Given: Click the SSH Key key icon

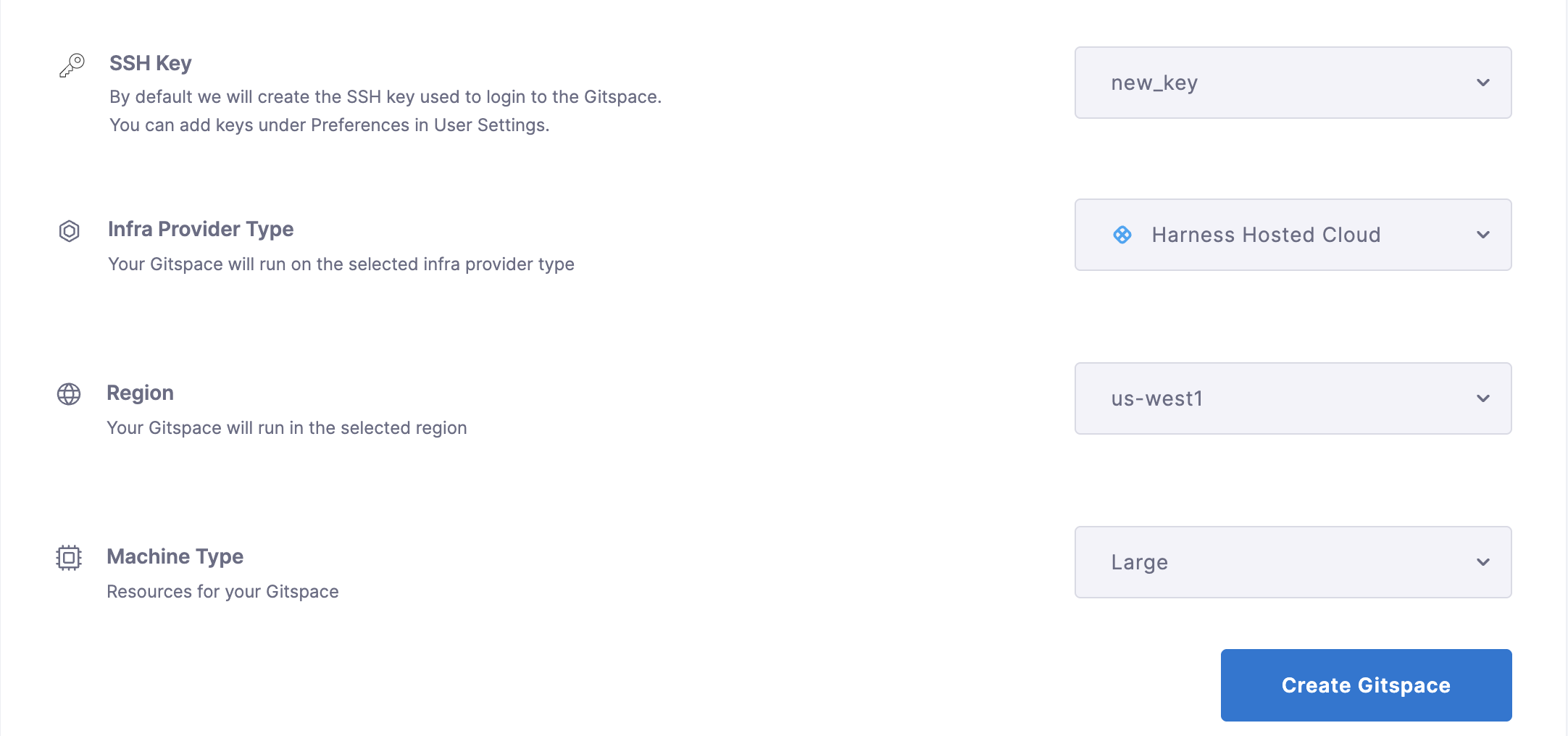Looking at the screenshot, I should [x=72, y=65].
